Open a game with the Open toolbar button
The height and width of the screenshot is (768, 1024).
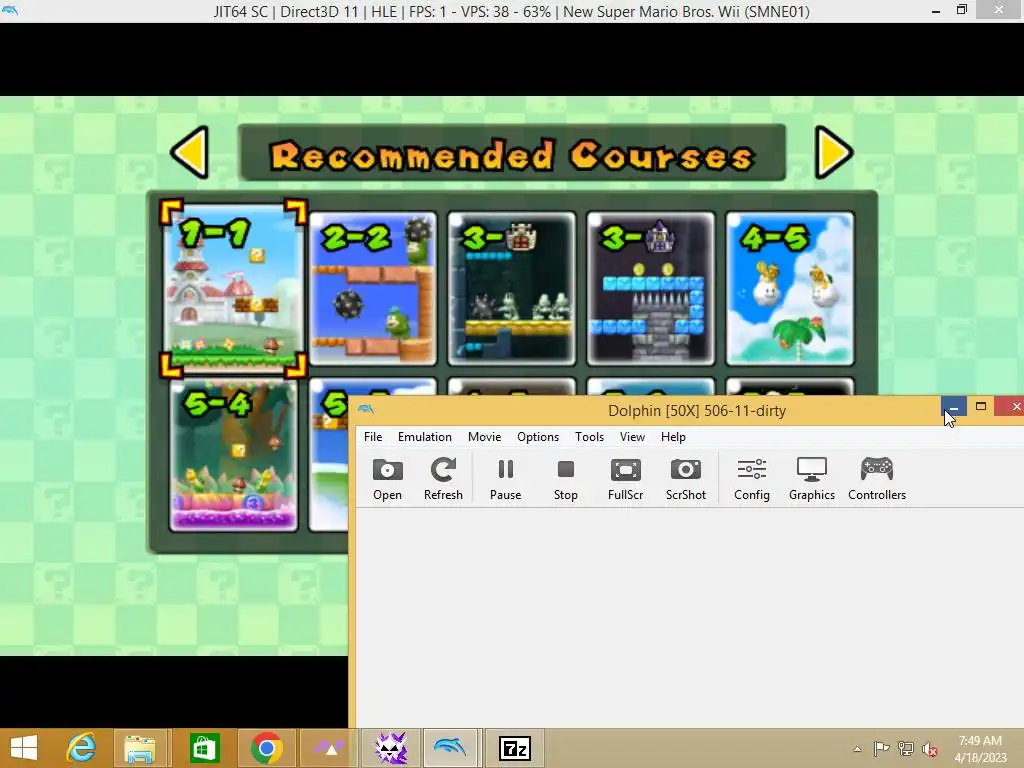click(x=387, y=479)
